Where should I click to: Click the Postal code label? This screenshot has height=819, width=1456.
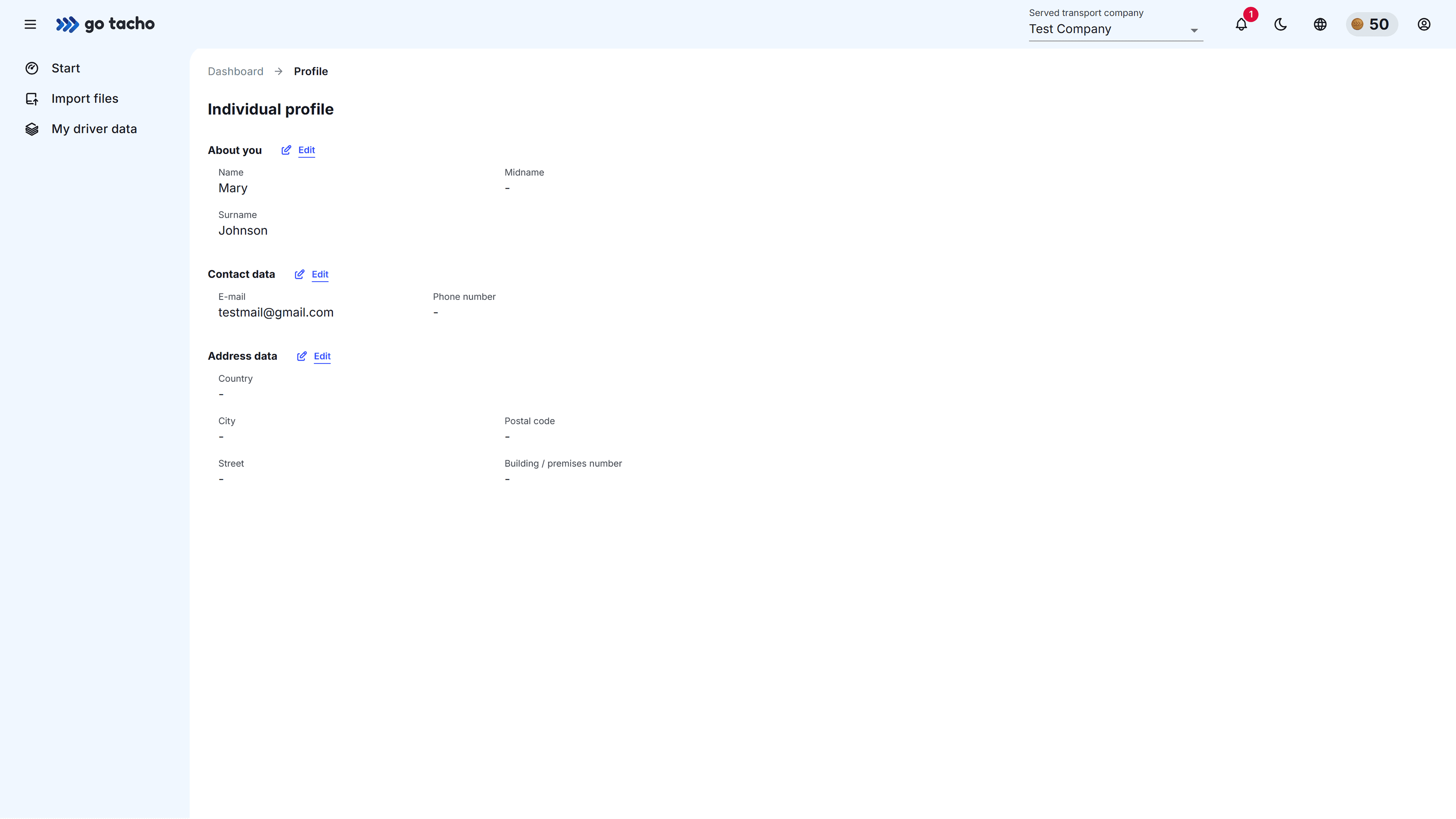(530, 421)
